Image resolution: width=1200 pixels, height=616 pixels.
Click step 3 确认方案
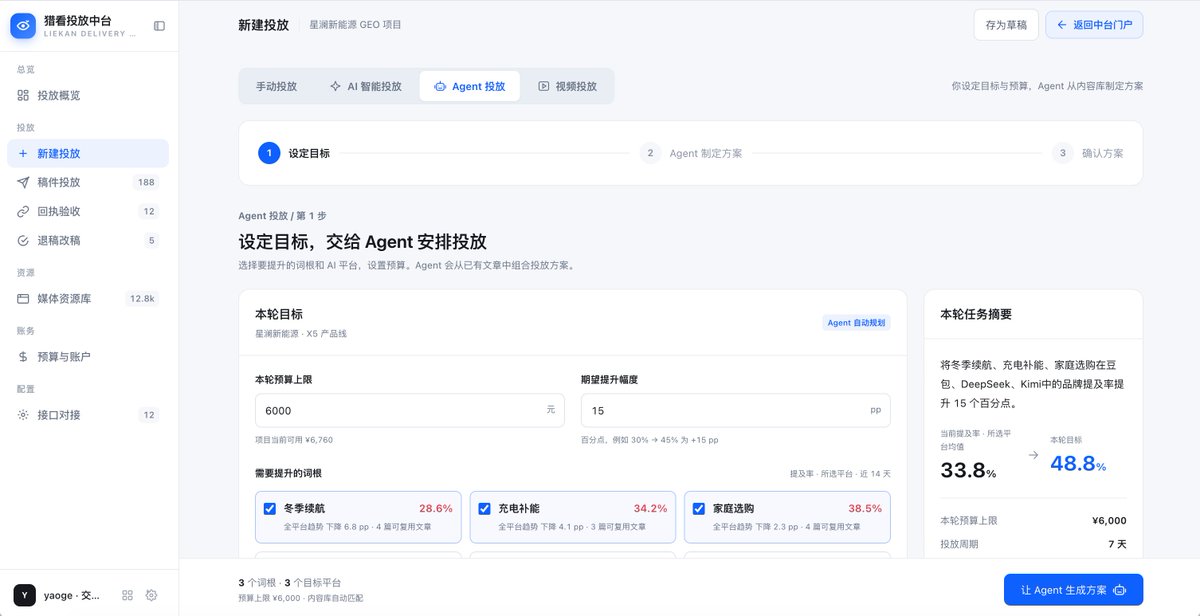click(x=1088, y=153)
